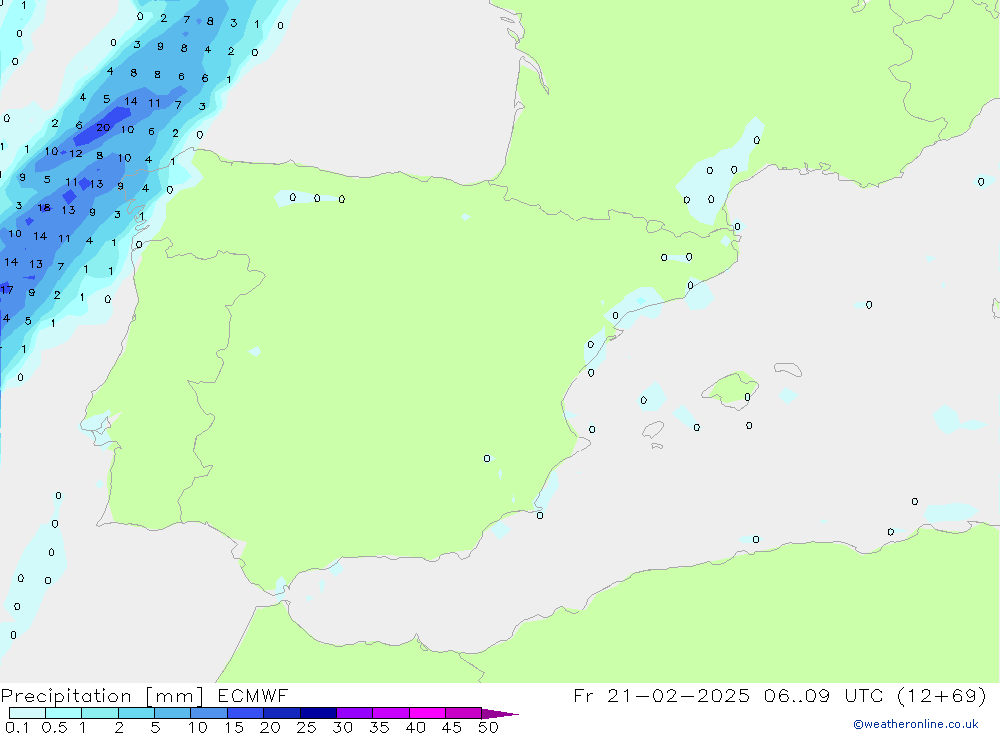Click the 17 value at left map edge
This screenshot has height=733, width=1000.
(x=7, y=290)
